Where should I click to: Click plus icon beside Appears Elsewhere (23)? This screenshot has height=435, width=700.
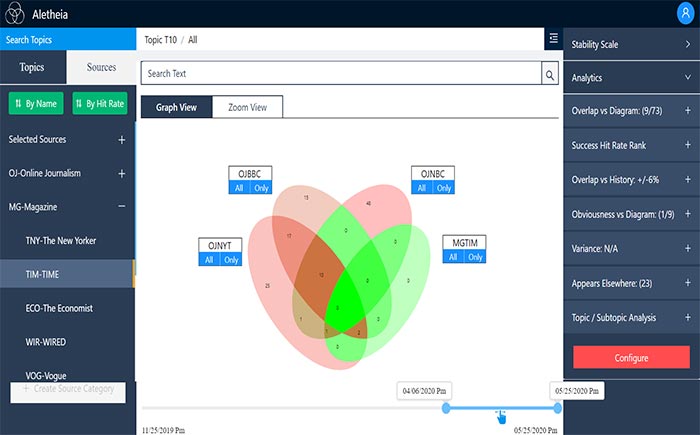click(687, 283)
